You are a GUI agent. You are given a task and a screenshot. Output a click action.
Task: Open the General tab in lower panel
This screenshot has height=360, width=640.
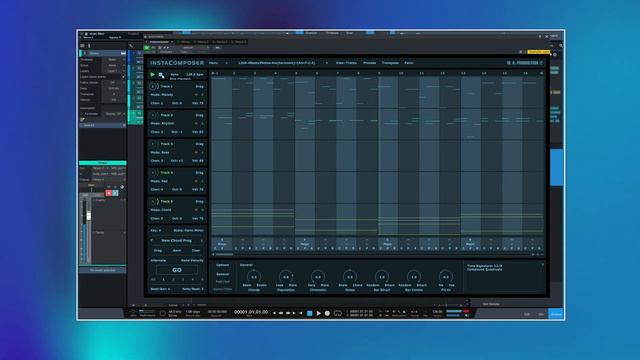222,274
